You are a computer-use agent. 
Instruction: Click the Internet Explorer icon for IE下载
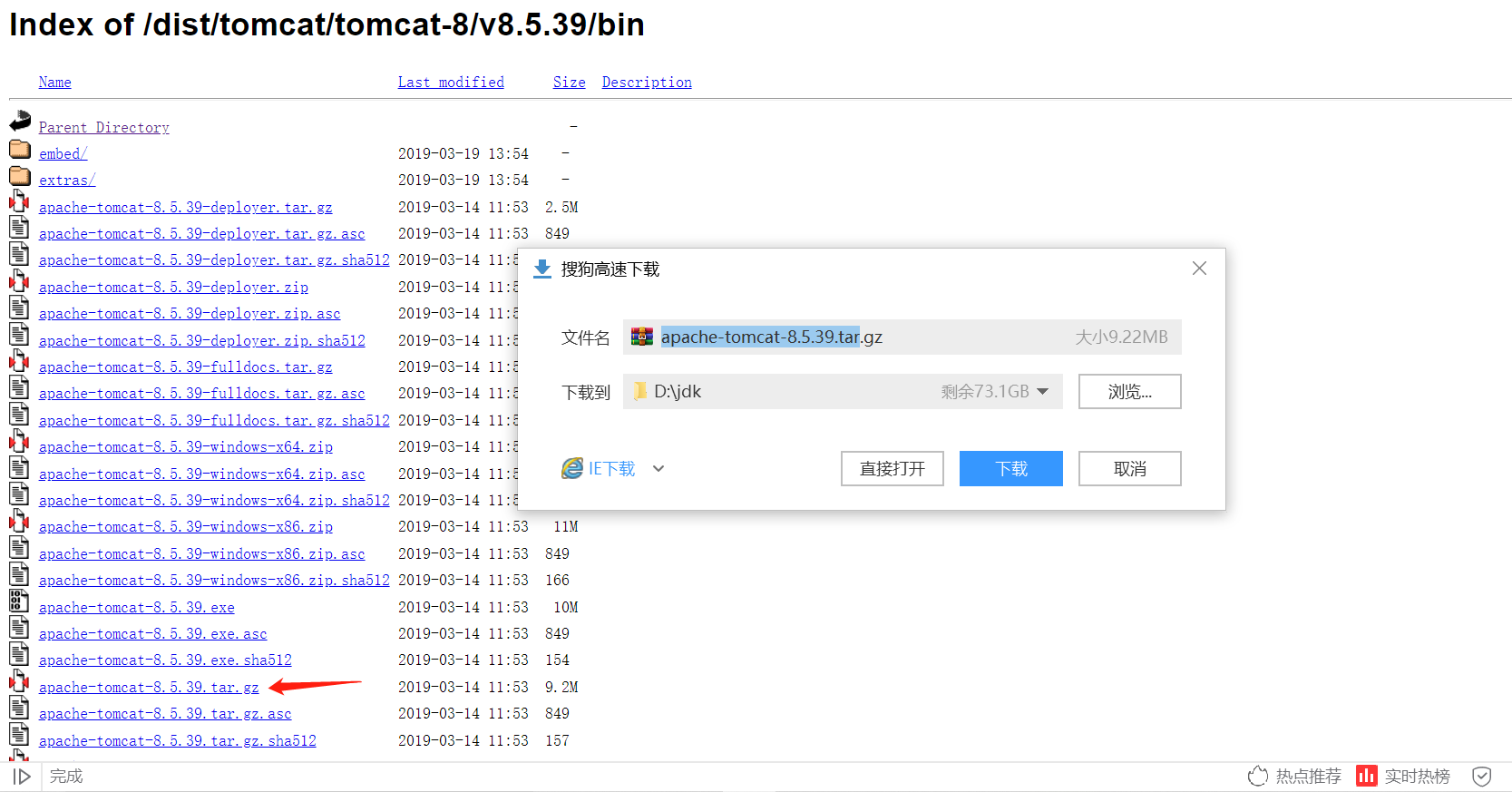(x=572, y=468)
